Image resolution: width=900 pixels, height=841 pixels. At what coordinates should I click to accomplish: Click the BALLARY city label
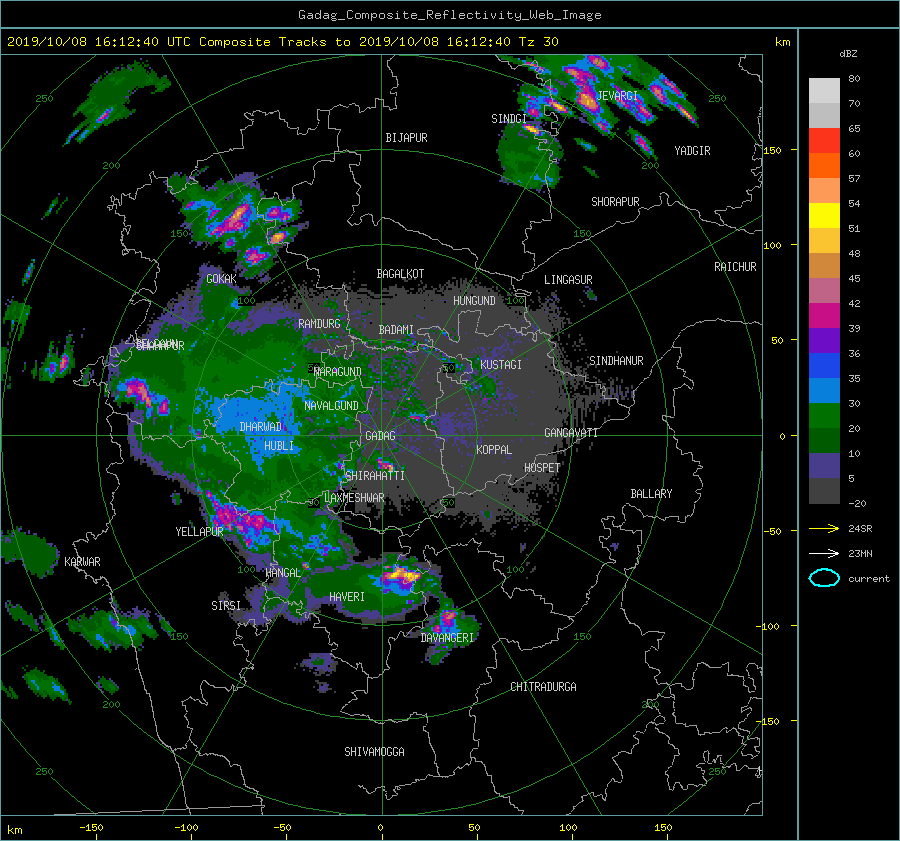pyautogui.click(x=651, y=494)
